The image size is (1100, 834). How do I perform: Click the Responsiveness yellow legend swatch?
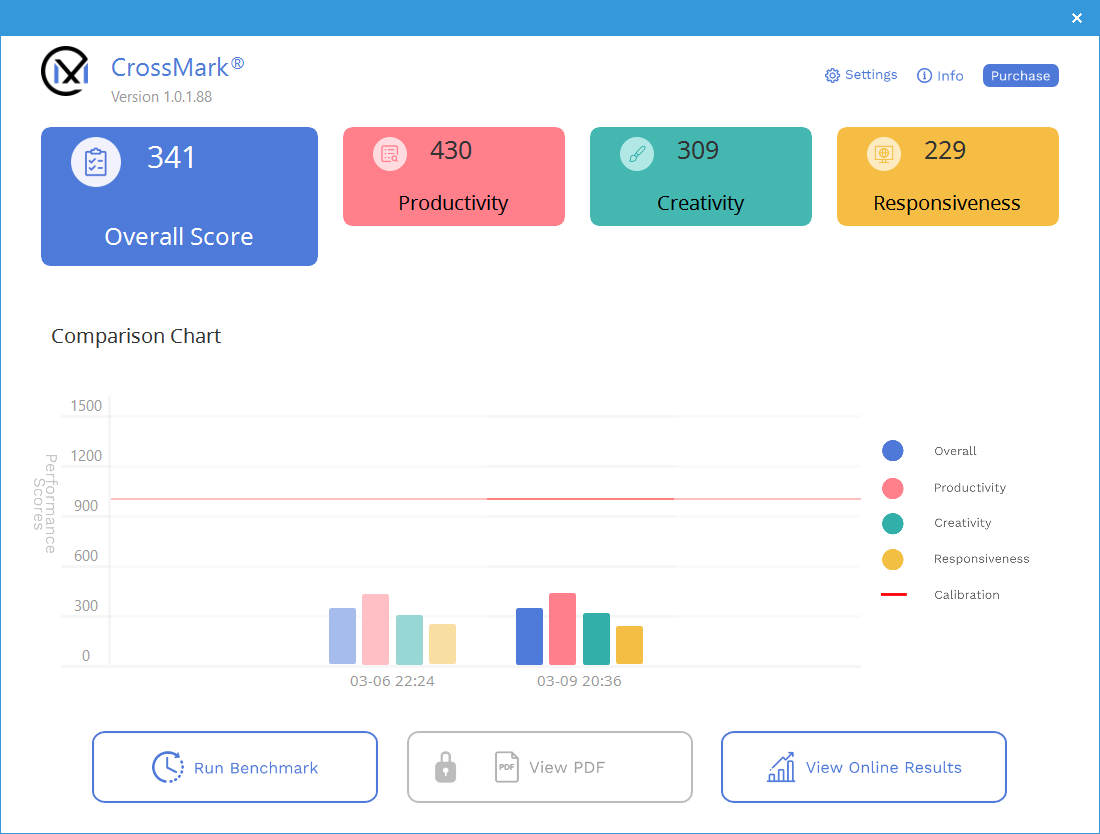(892, 560)
